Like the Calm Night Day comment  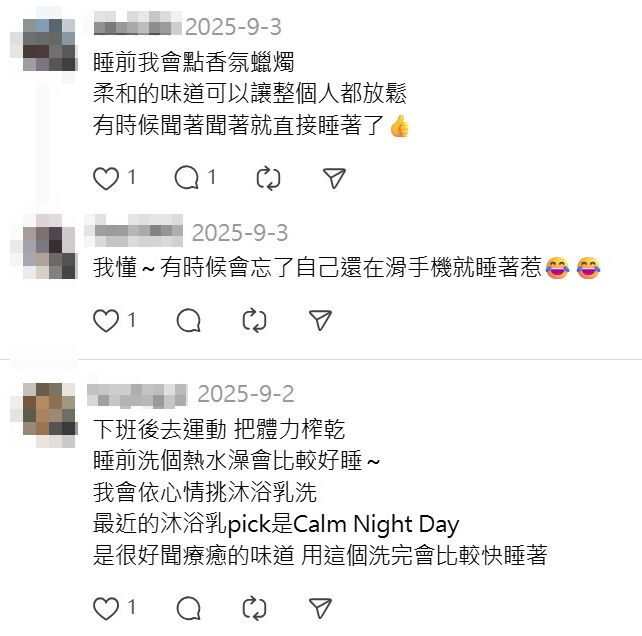tap(106, 608)
